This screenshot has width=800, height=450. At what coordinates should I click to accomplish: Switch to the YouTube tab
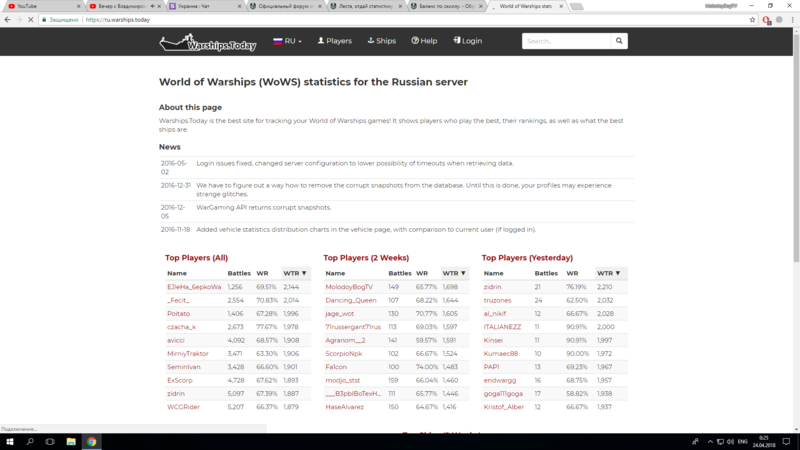42,6
